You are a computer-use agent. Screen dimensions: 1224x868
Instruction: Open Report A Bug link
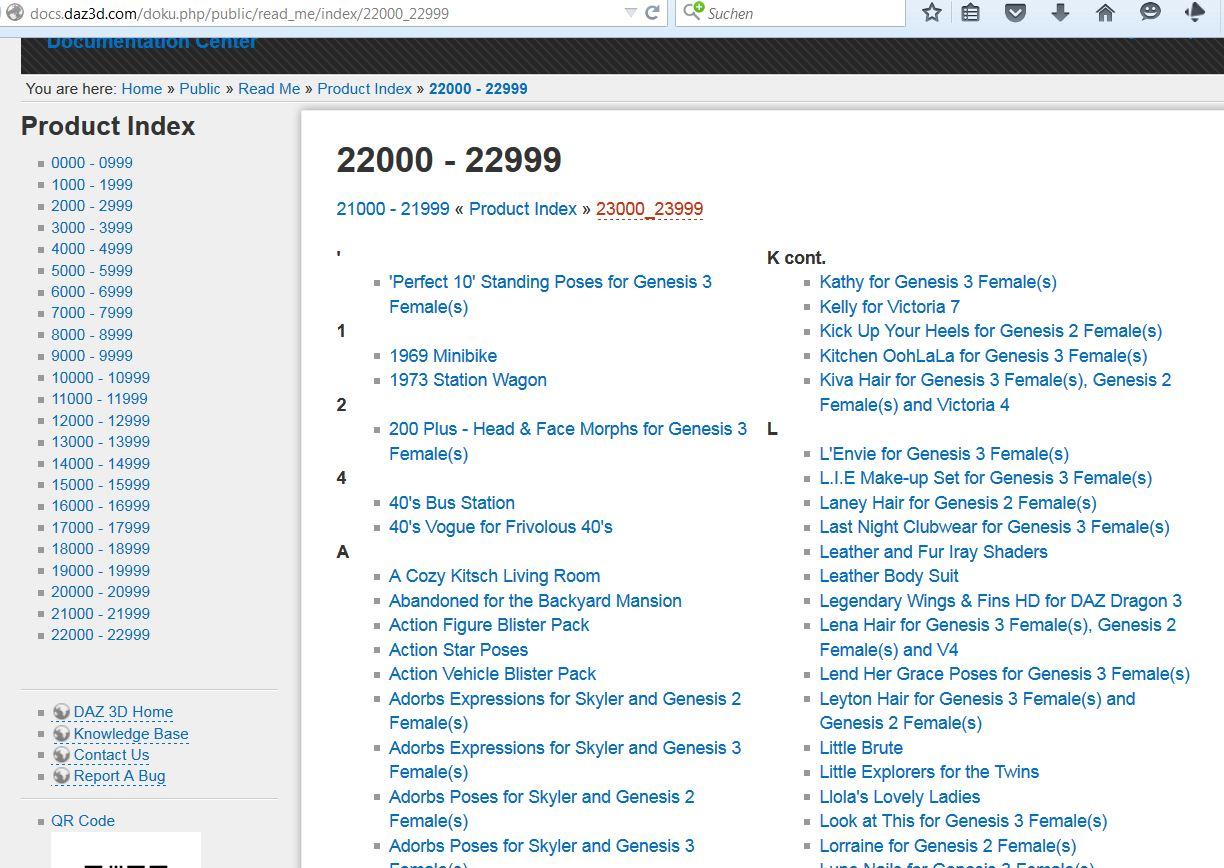point(119,776)
